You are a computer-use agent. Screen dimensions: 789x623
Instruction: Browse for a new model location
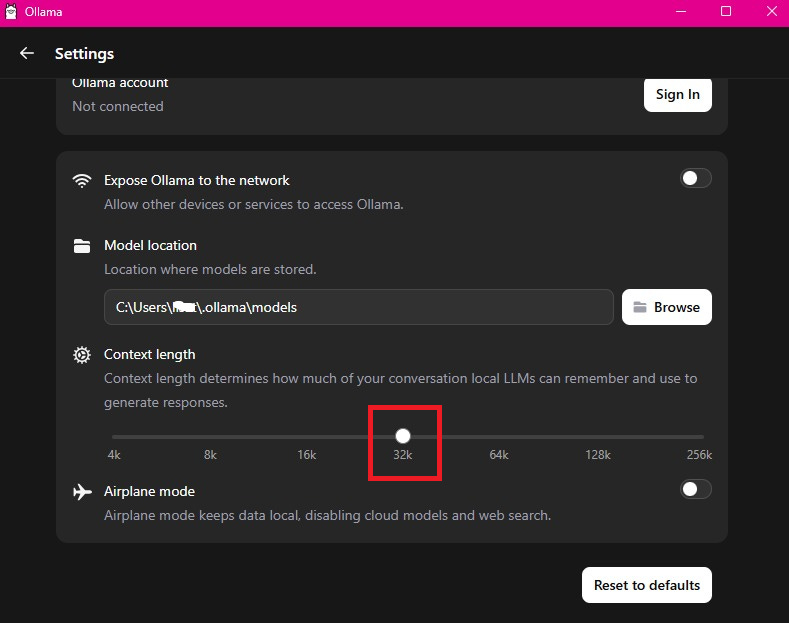coord(666,307)
